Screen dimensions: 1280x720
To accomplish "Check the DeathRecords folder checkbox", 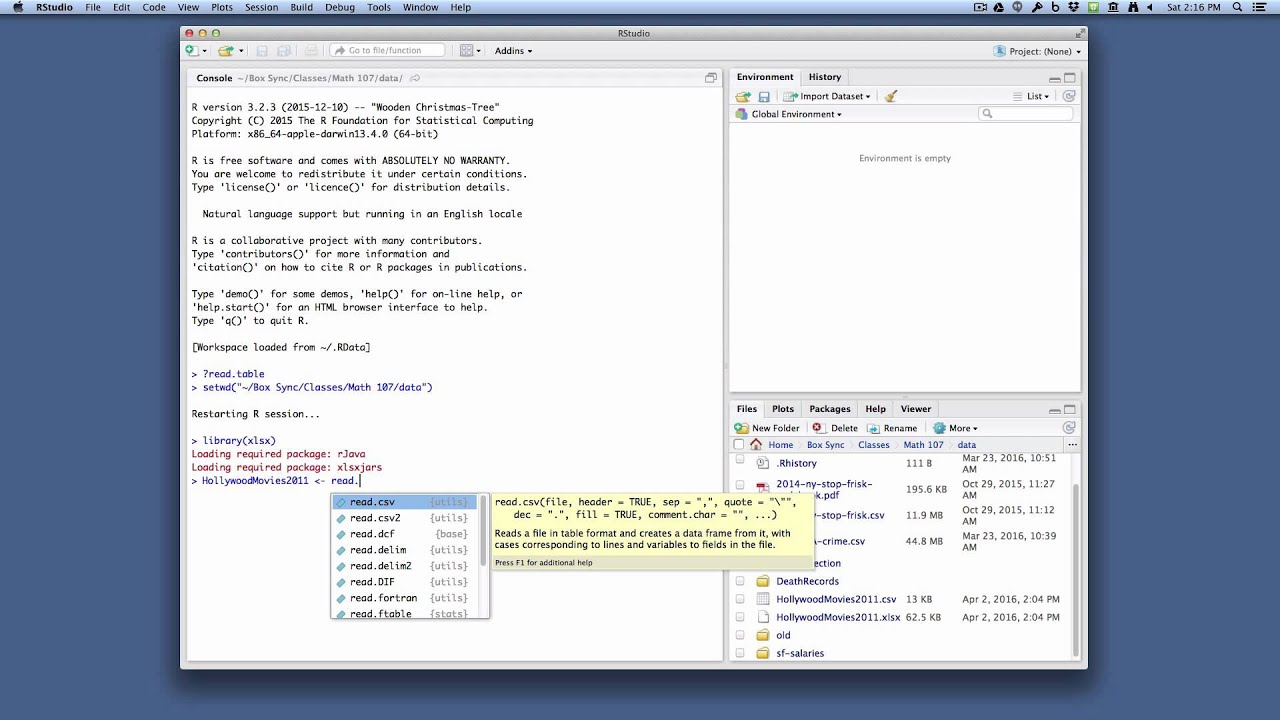I will 740,581.
